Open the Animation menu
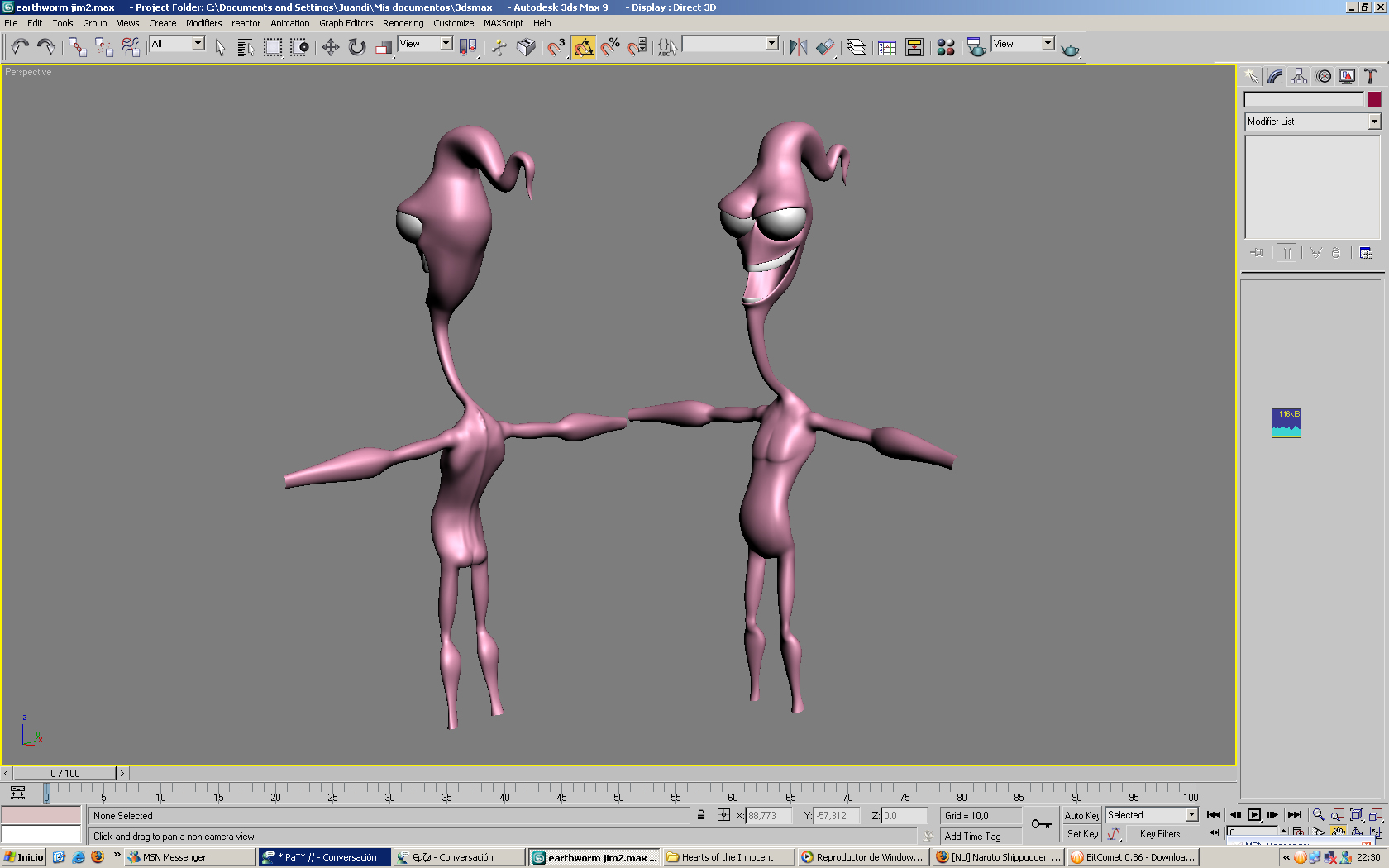1389x868 pixels. (x=290, y=23)
